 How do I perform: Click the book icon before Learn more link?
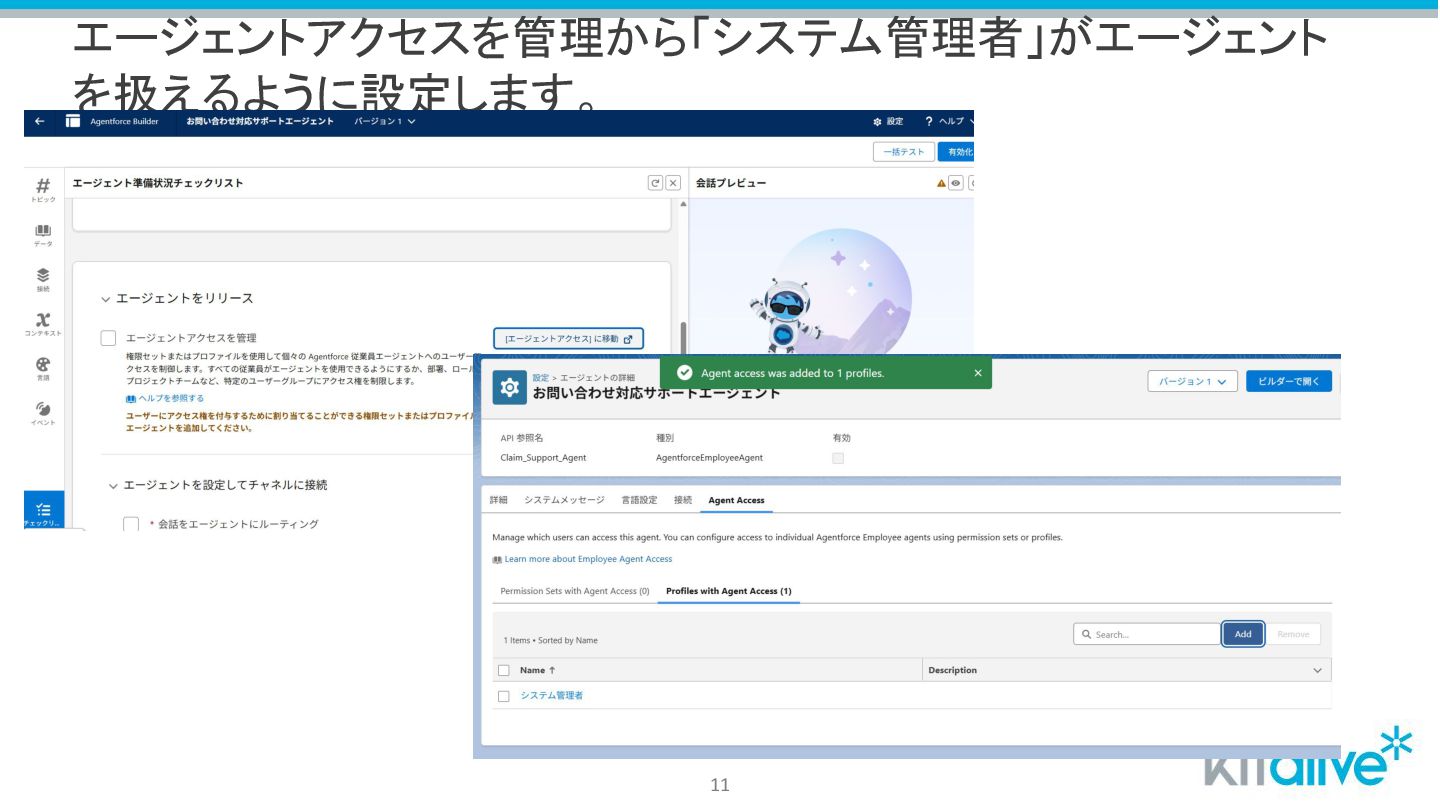click(497, 559)
